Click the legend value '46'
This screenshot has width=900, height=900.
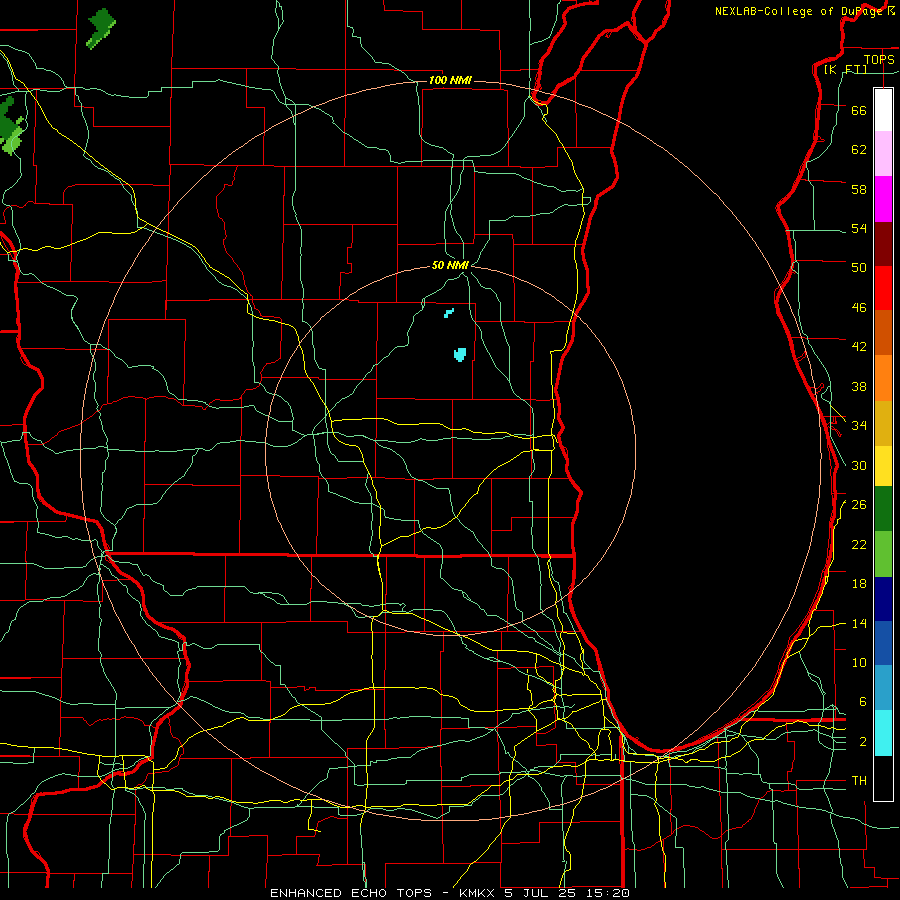click(x=859, y=307)
